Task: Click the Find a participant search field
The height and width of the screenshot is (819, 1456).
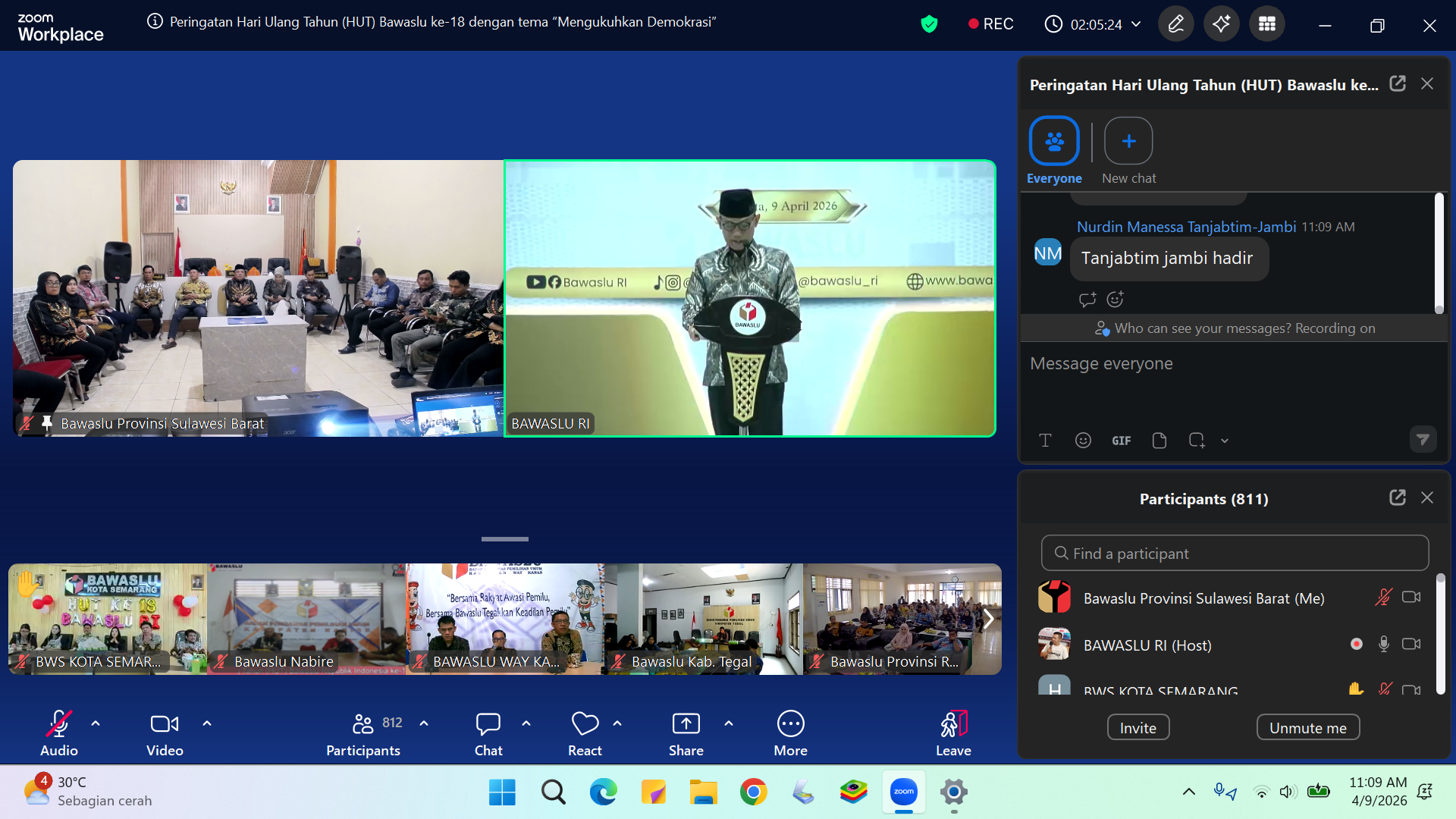Action: tap(1235, 554)
